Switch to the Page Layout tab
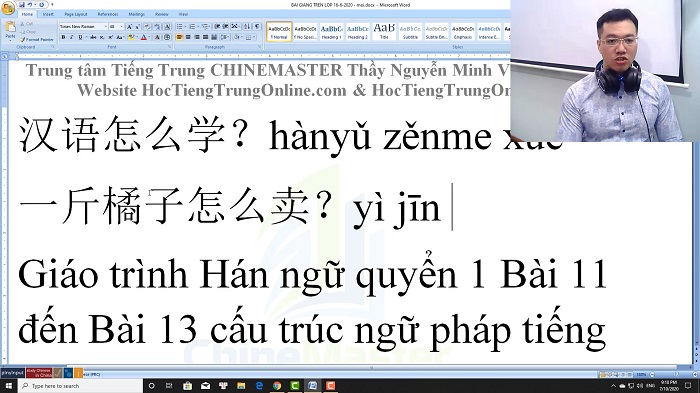700x393 pixels. coord(76,14)
